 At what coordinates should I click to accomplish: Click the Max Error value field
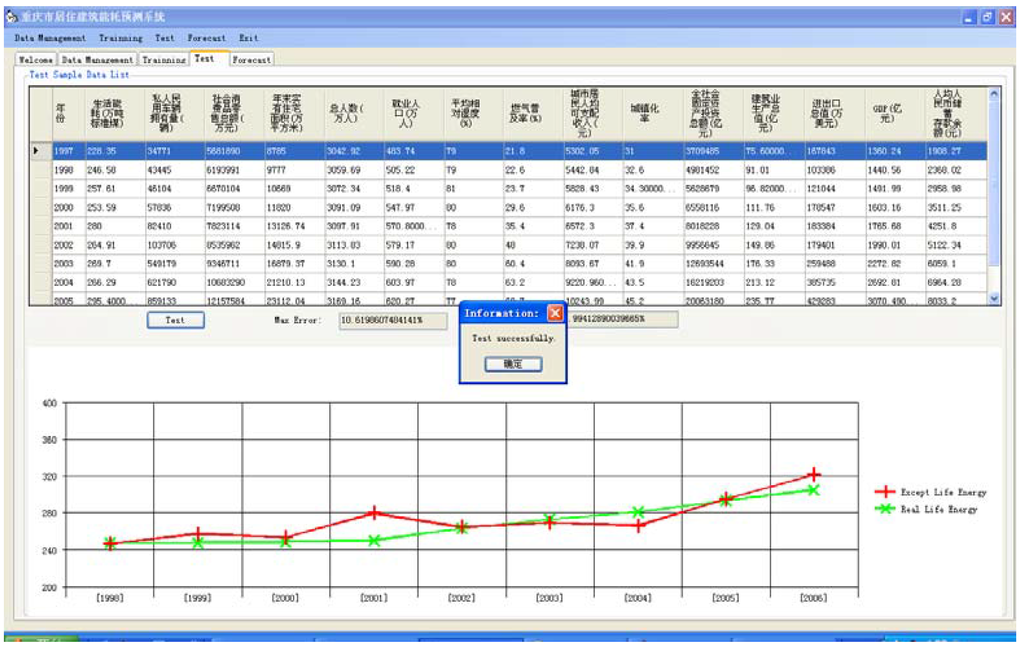click(x=392, y=320)
